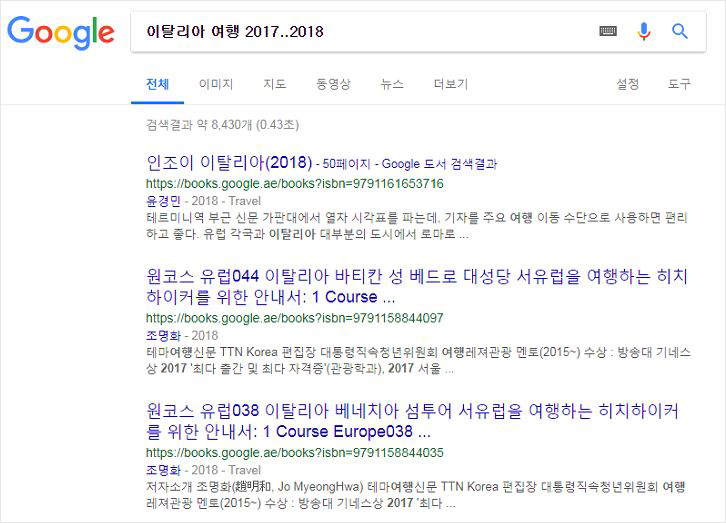This screenshot has height=523, width=726.
Task: Click URL ending isbn=9791161653716
Action: click(294, 184)
